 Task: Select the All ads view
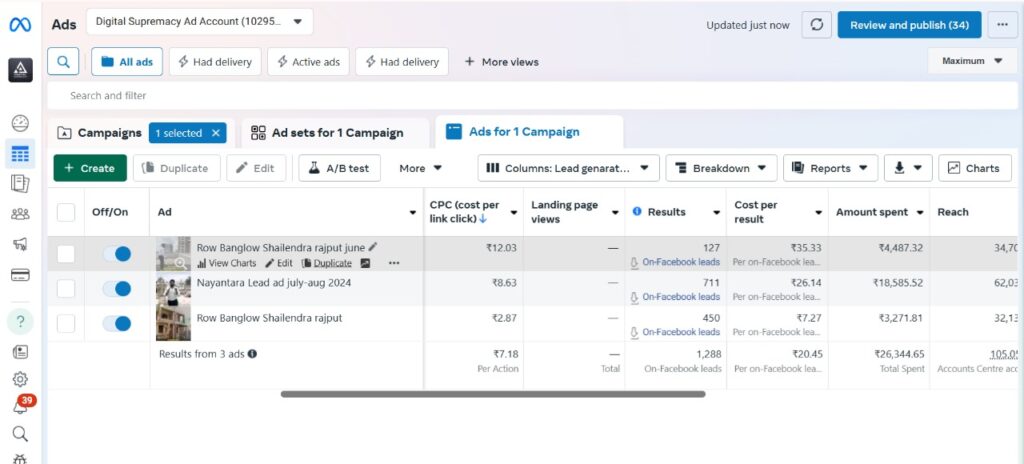coord(127,61)
